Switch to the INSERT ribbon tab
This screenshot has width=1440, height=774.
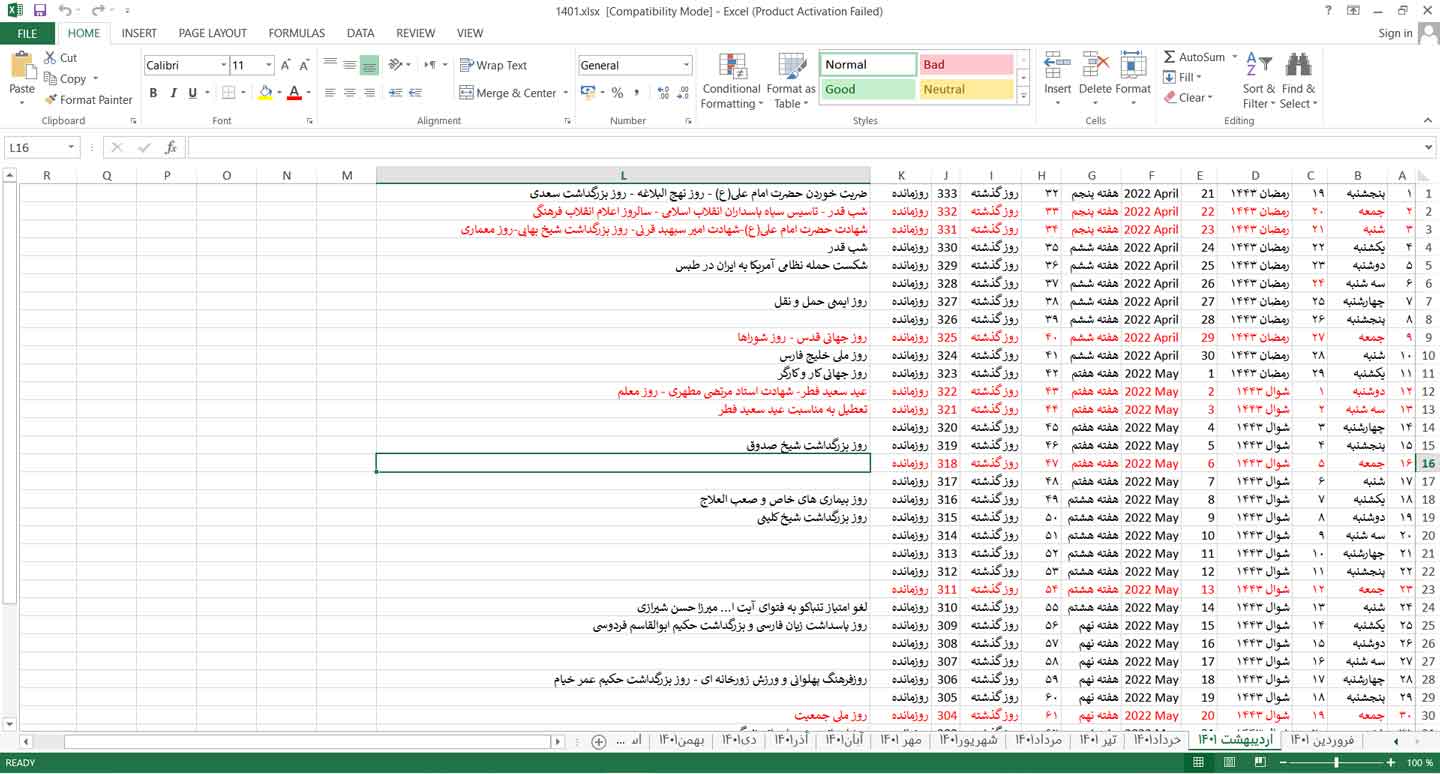139,33
